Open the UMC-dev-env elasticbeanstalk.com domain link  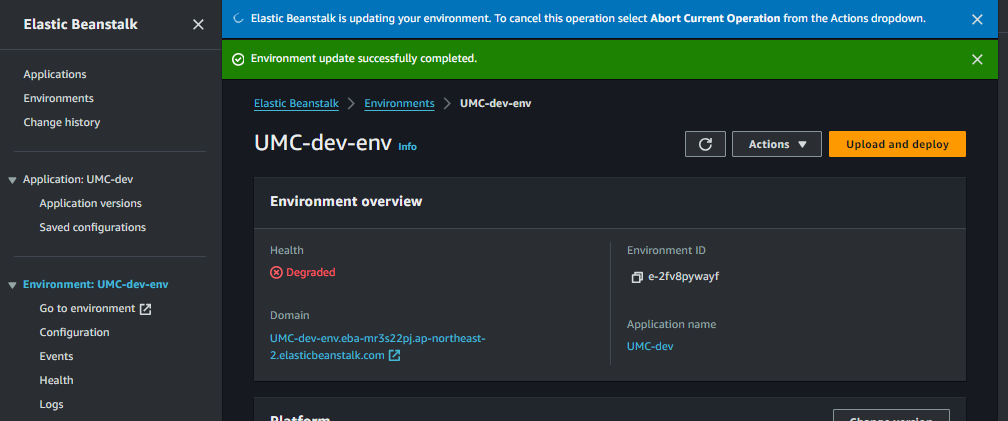tap(377, 346)
